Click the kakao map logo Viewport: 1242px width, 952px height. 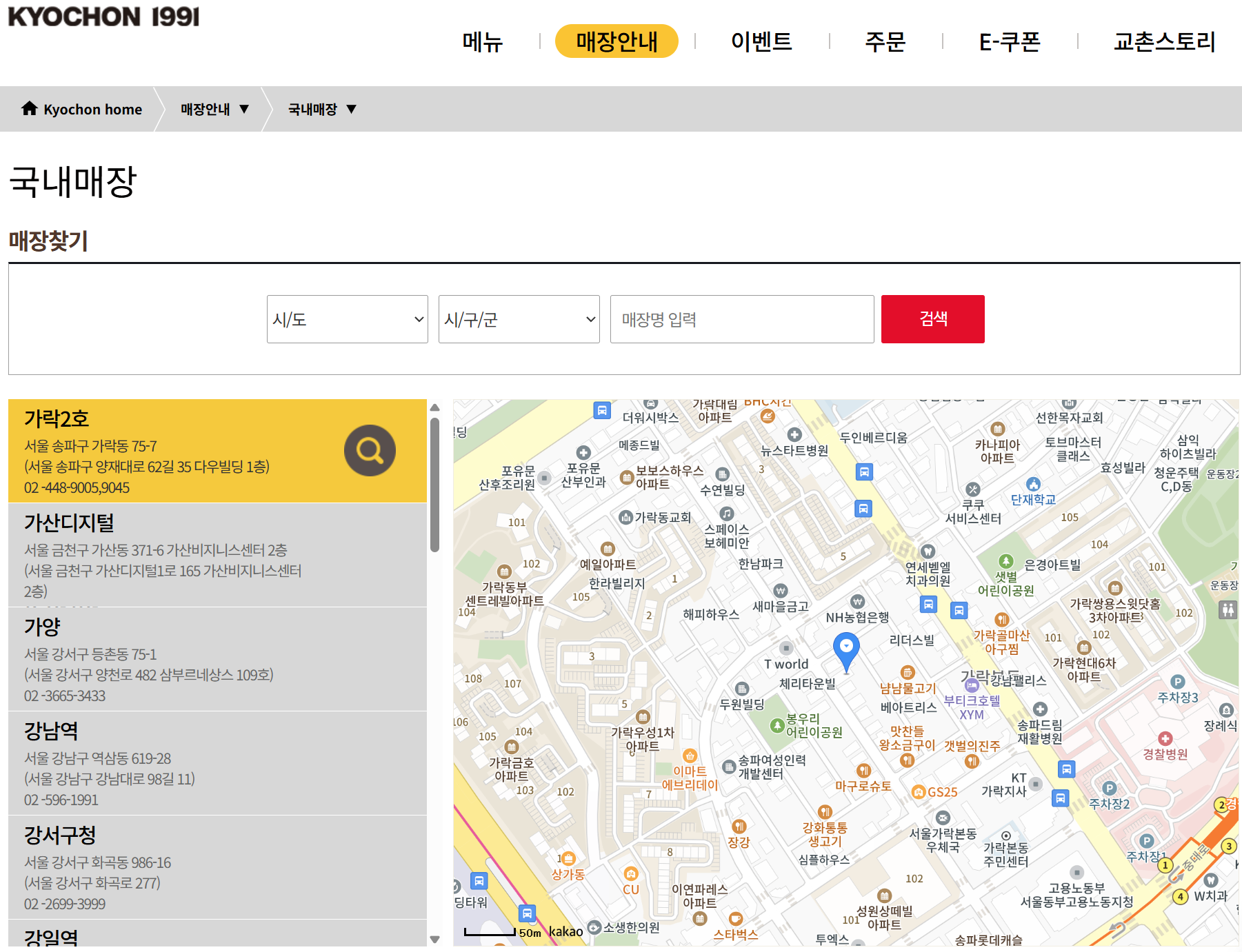tap(566, 931)
